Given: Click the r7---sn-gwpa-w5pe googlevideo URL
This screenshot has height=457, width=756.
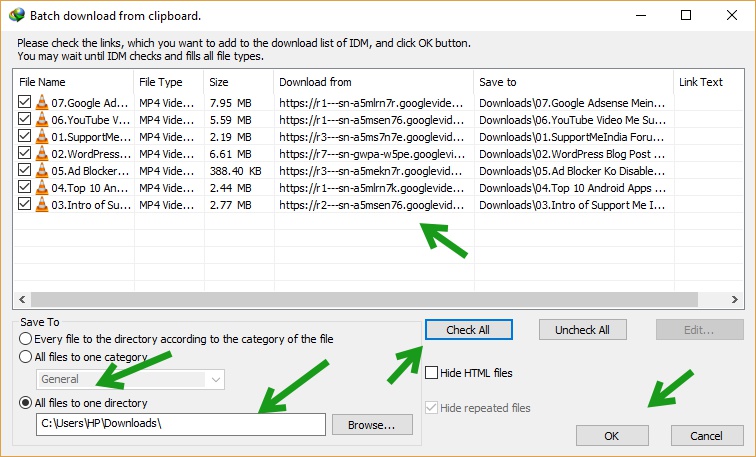Looking at the screenshot, I should pyautogui.click(x=372, y=154).
